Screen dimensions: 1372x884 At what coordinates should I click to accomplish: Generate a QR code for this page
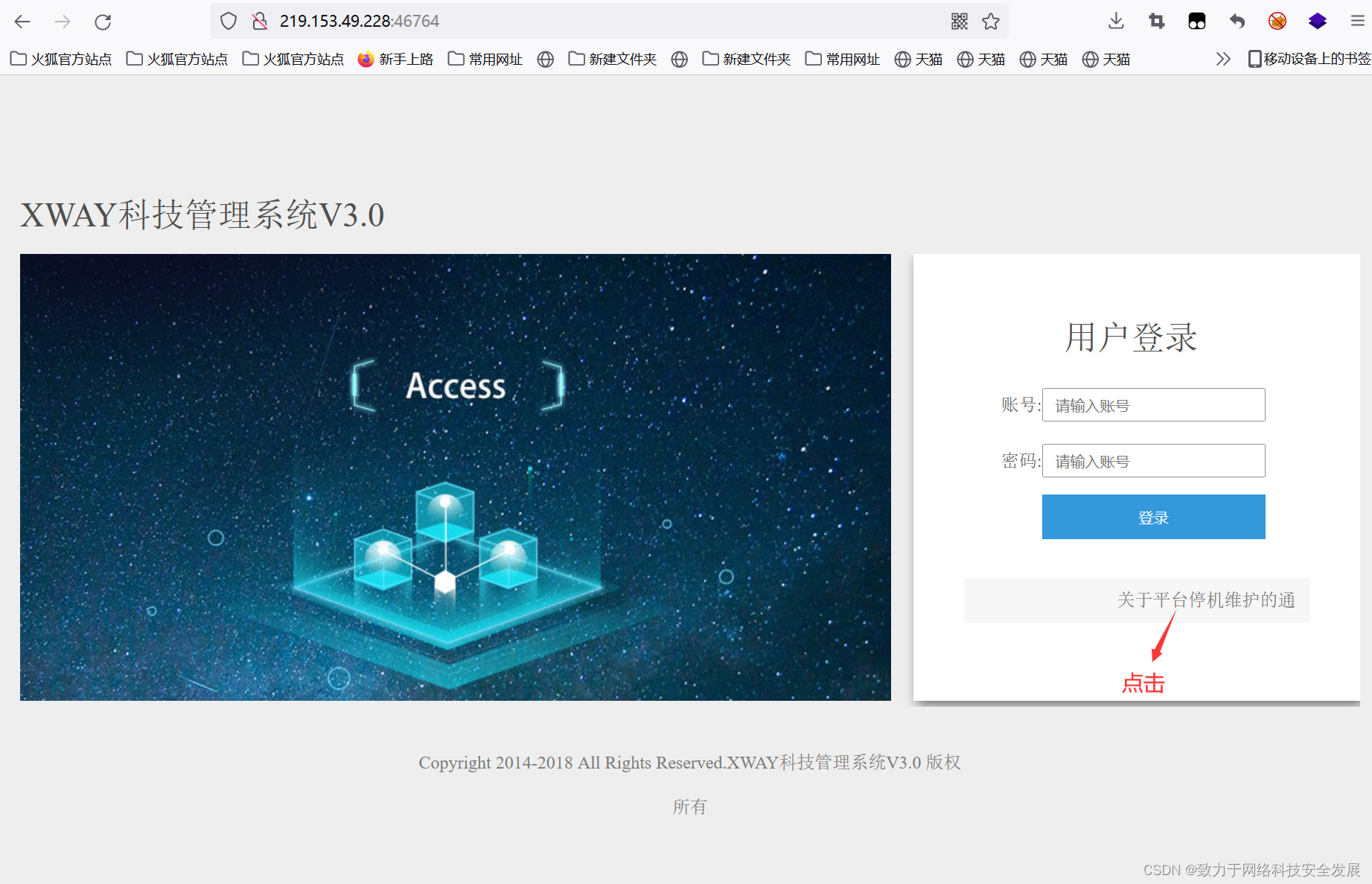click(x=960, y=21)
